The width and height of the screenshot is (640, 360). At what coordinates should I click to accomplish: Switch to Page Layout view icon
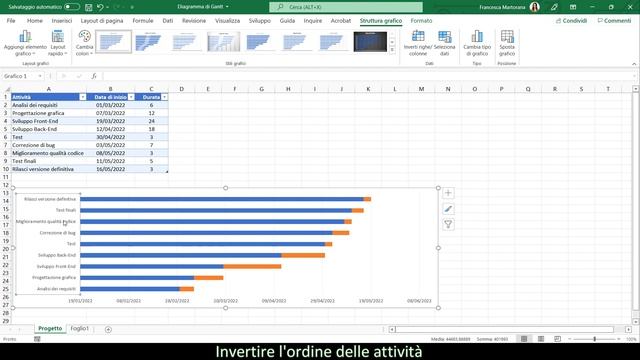[541, 339]
